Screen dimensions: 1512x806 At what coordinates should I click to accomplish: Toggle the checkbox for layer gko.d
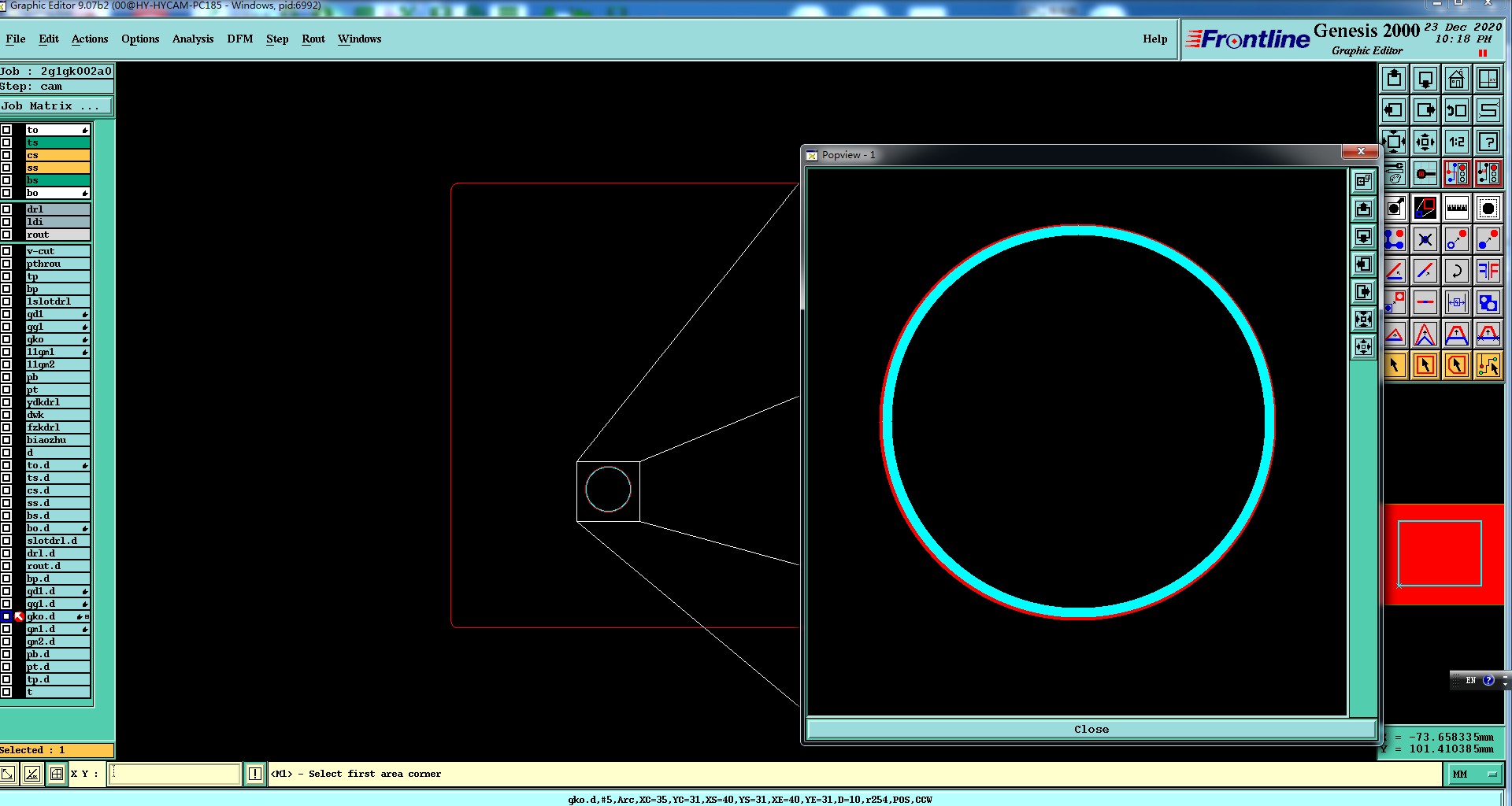pyautogui.click(x=6, y=616)
